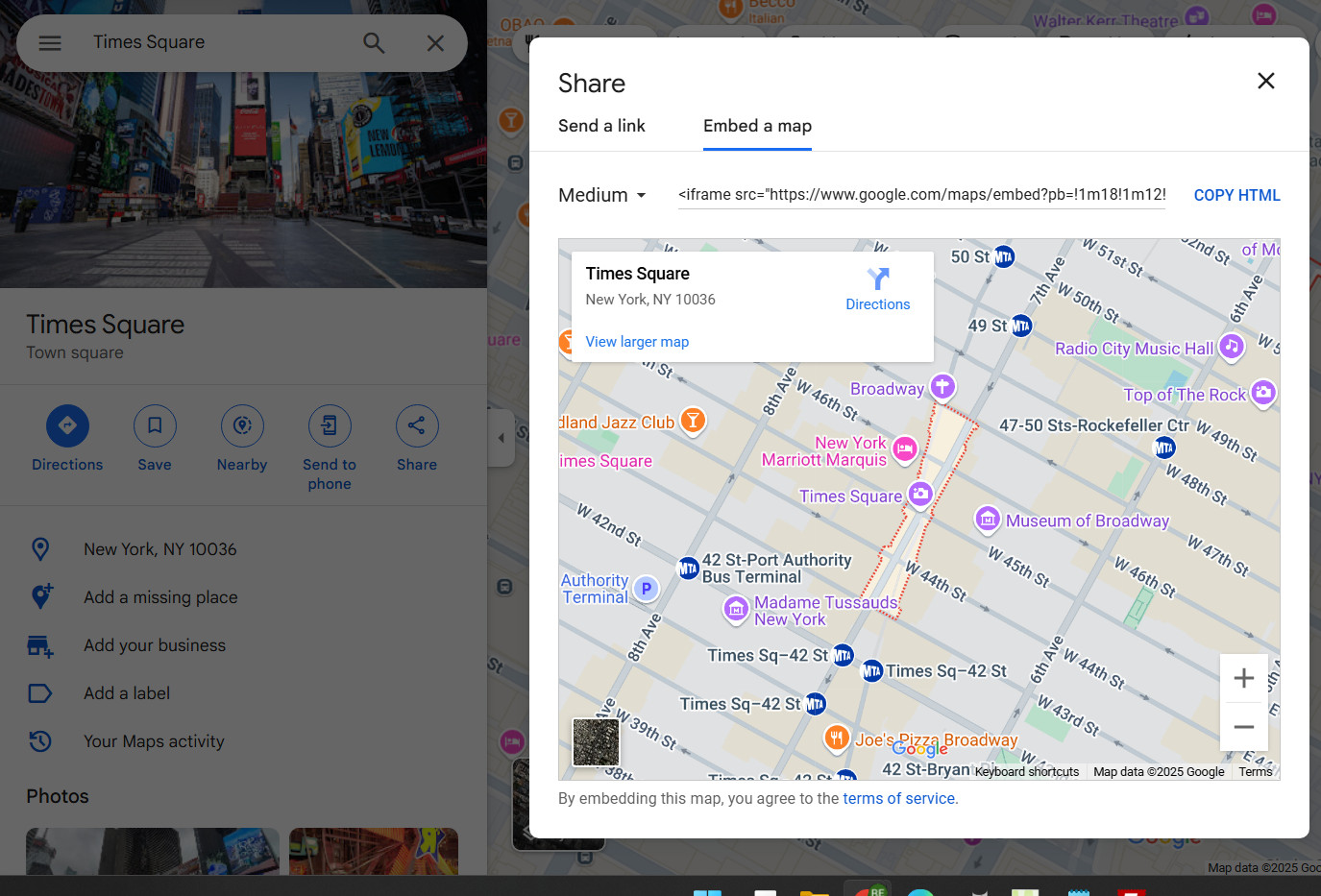
Task: Open the New York Marriott Marquis marker
Action: point(904,448)
